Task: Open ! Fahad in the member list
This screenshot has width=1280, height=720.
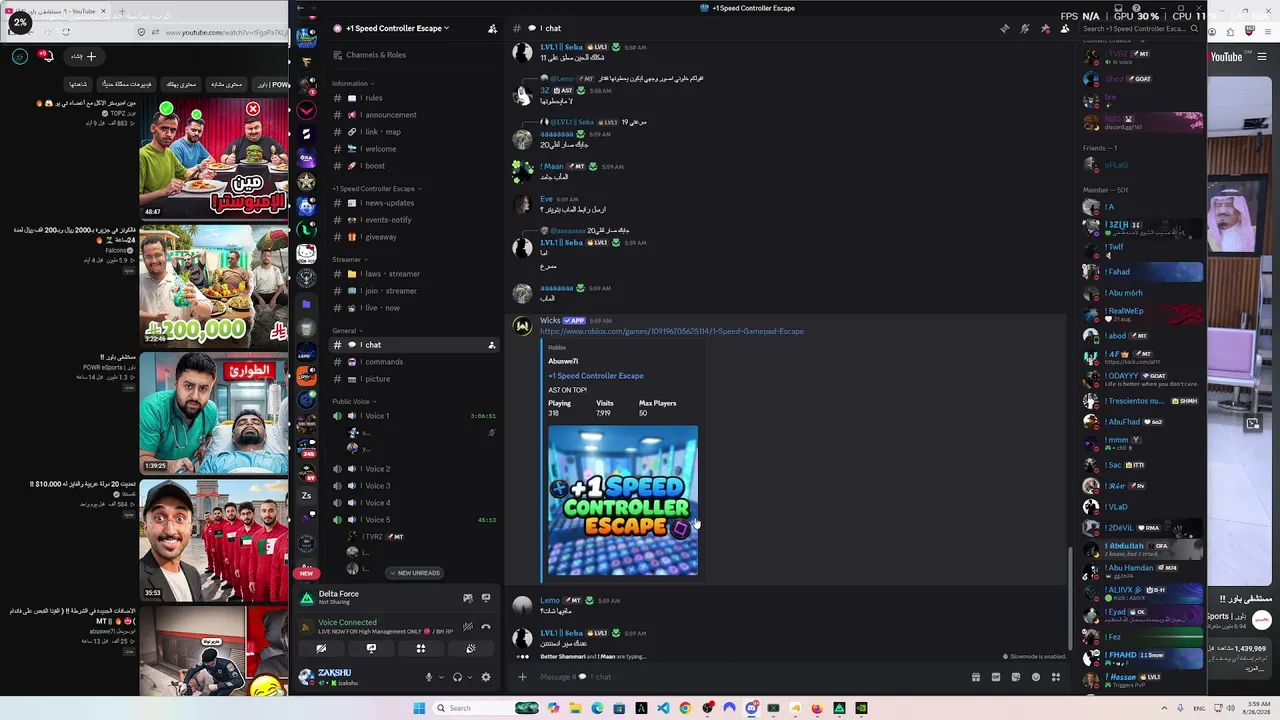Action: [x=1143, y=272]
